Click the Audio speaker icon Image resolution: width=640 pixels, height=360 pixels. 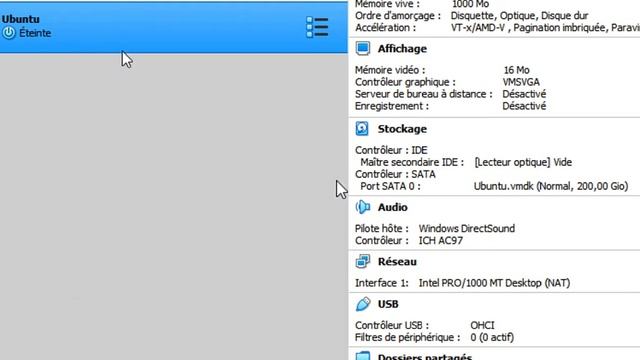pos(362,207)
